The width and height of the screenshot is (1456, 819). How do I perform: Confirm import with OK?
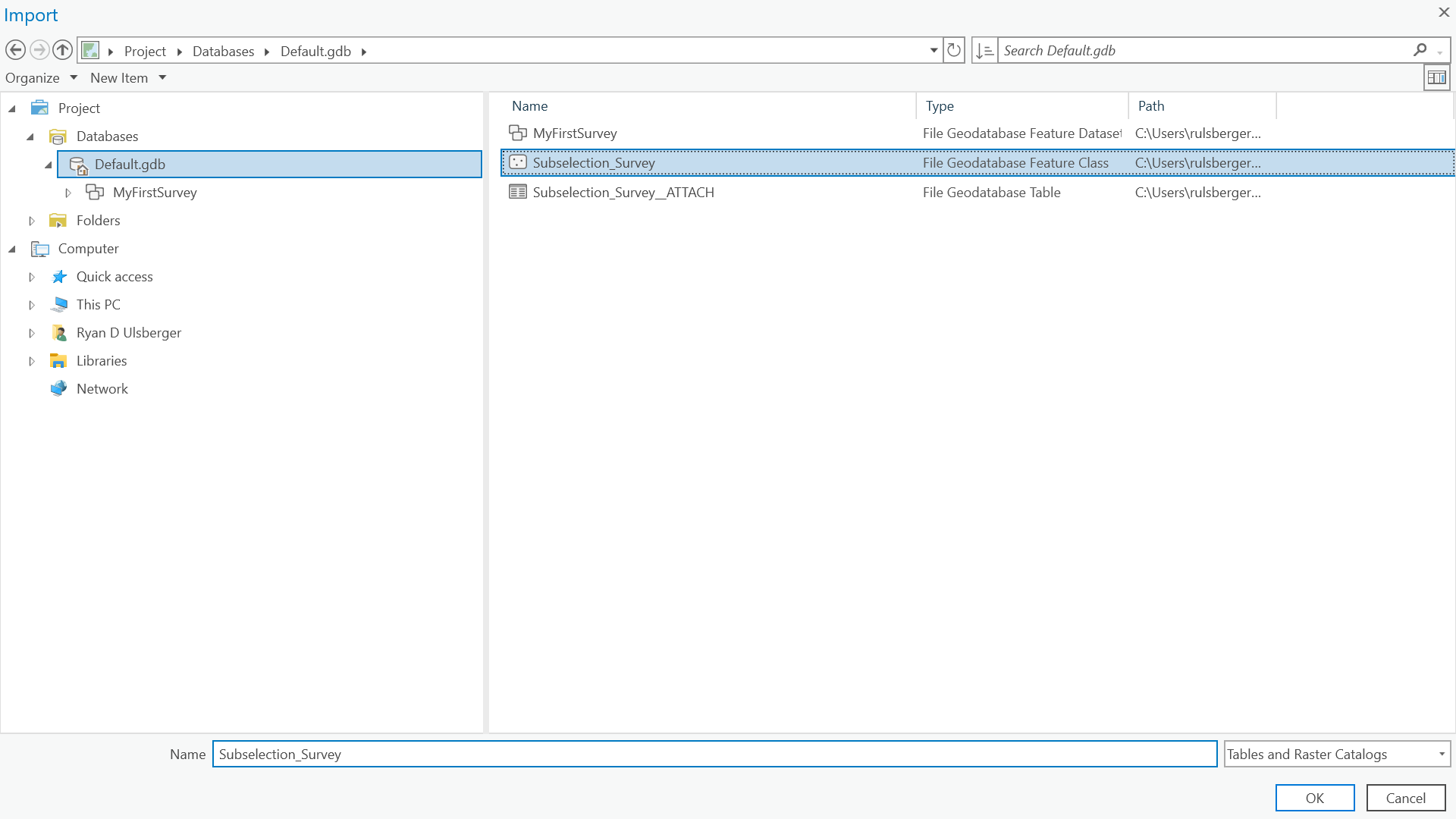[x=1314, y=797]
